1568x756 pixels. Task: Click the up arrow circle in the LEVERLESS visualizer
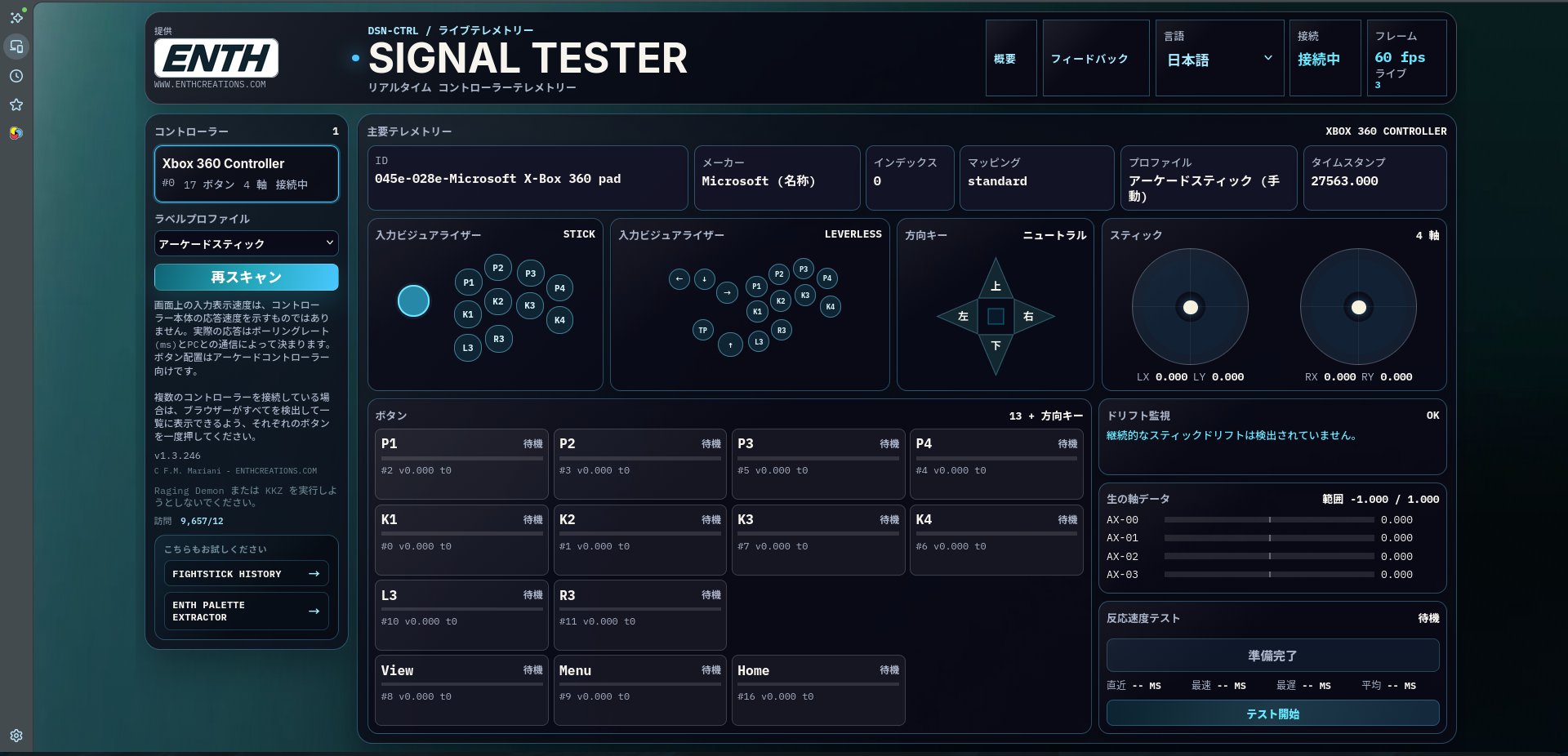731,345
